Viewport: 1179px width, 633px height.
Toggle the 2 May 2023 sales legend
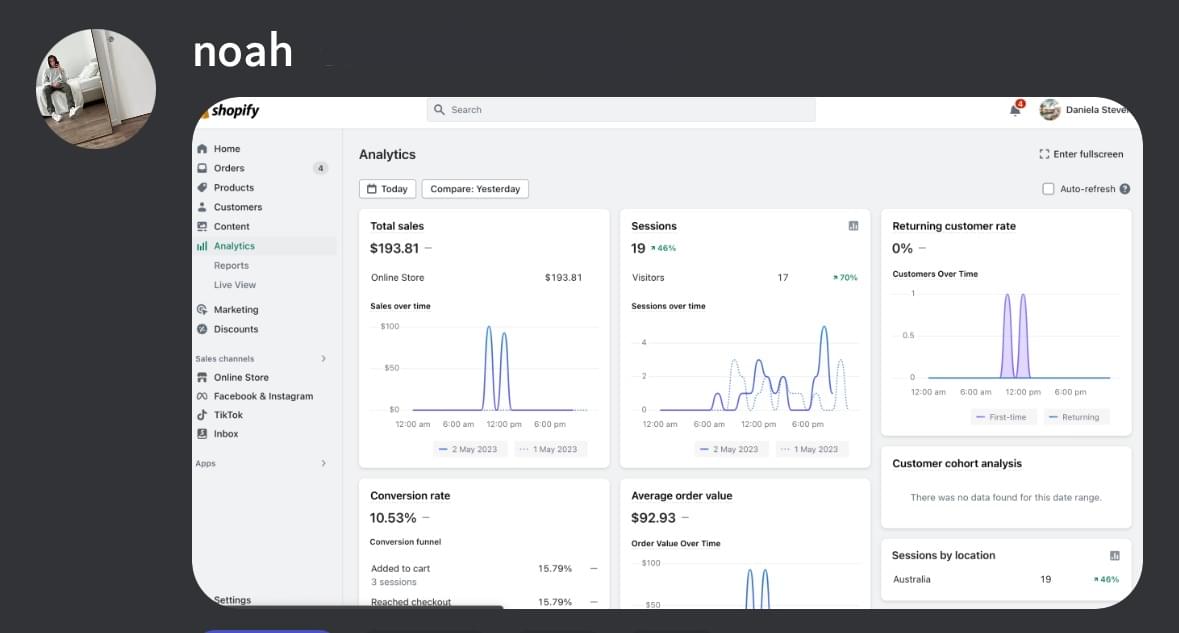pos(468,449)
